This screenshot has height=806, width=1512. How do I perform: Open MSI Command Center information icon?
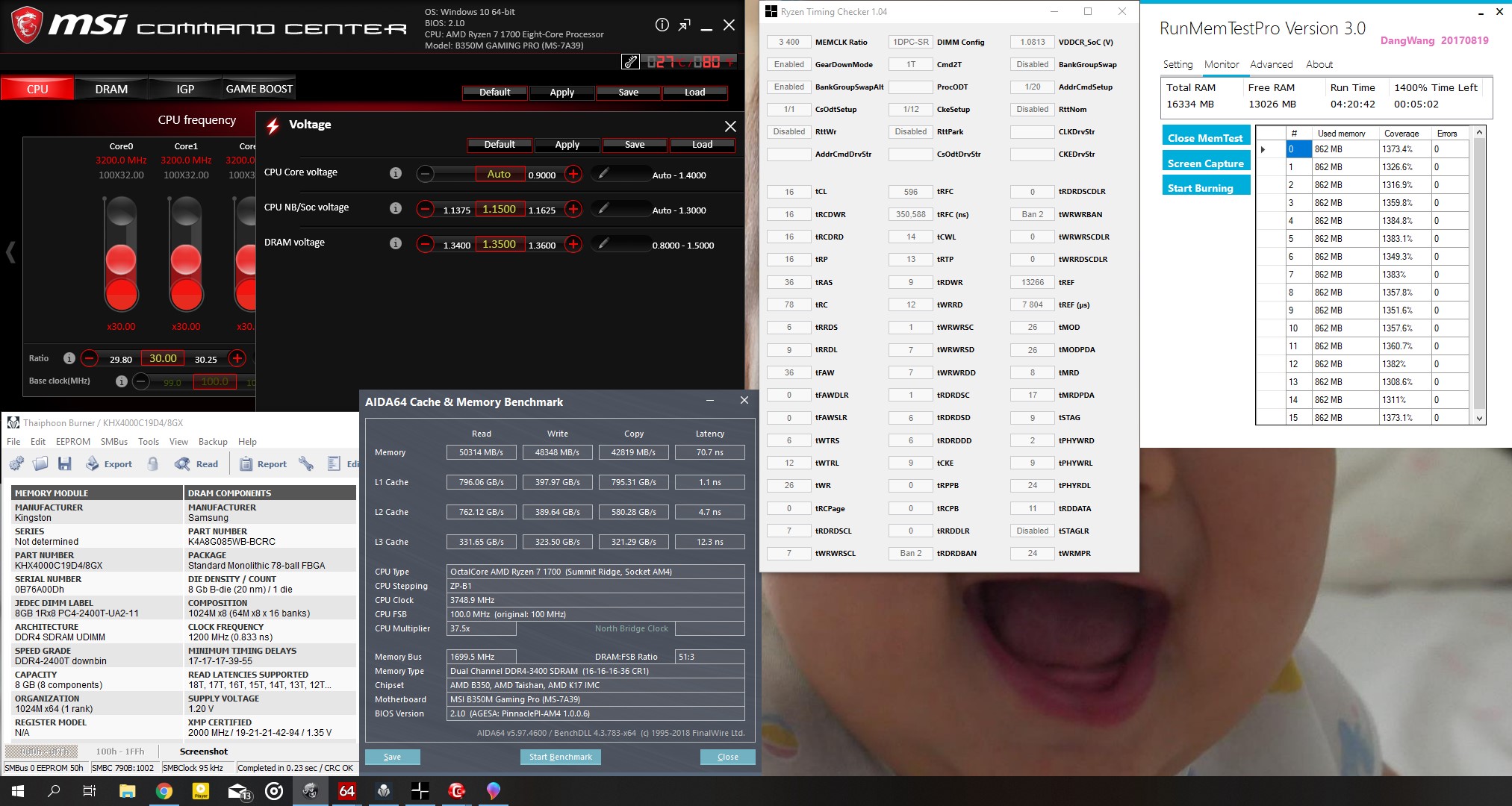tap(662, 25)
